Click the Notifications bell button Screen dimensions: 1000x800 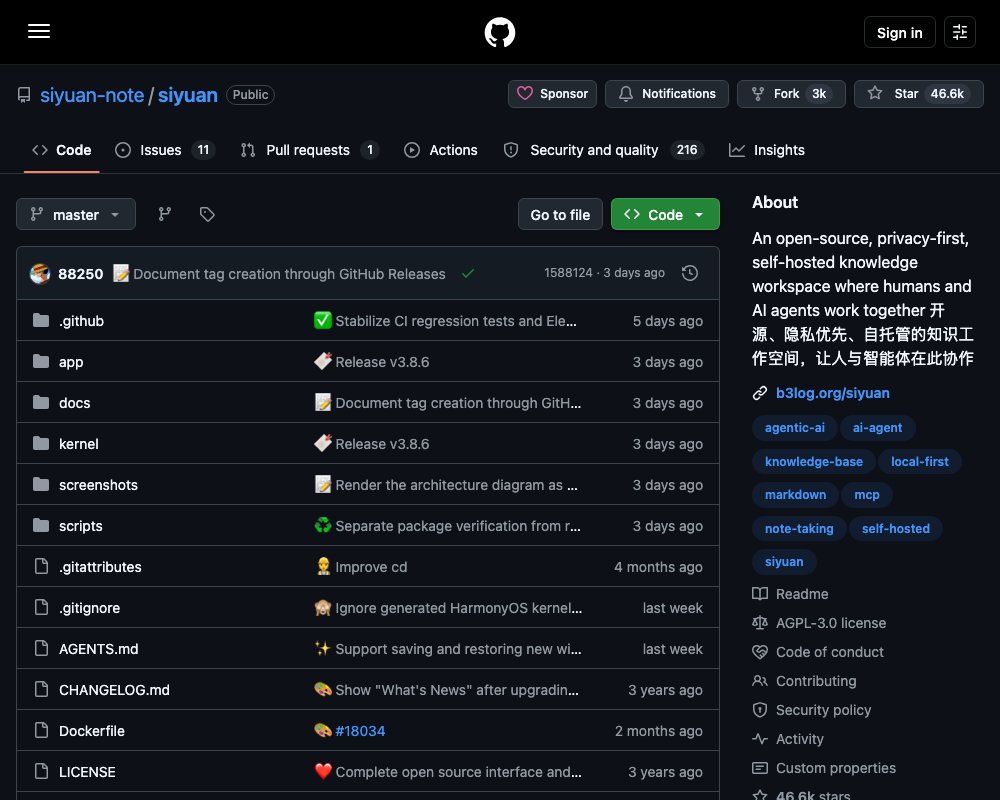click(666, 94)
